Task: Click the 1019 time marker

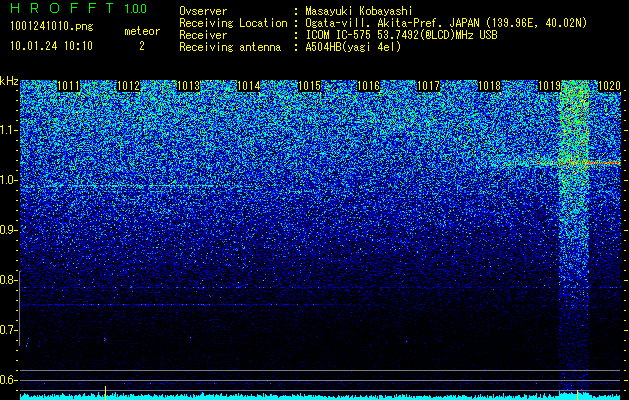Action: click(549, 86)
